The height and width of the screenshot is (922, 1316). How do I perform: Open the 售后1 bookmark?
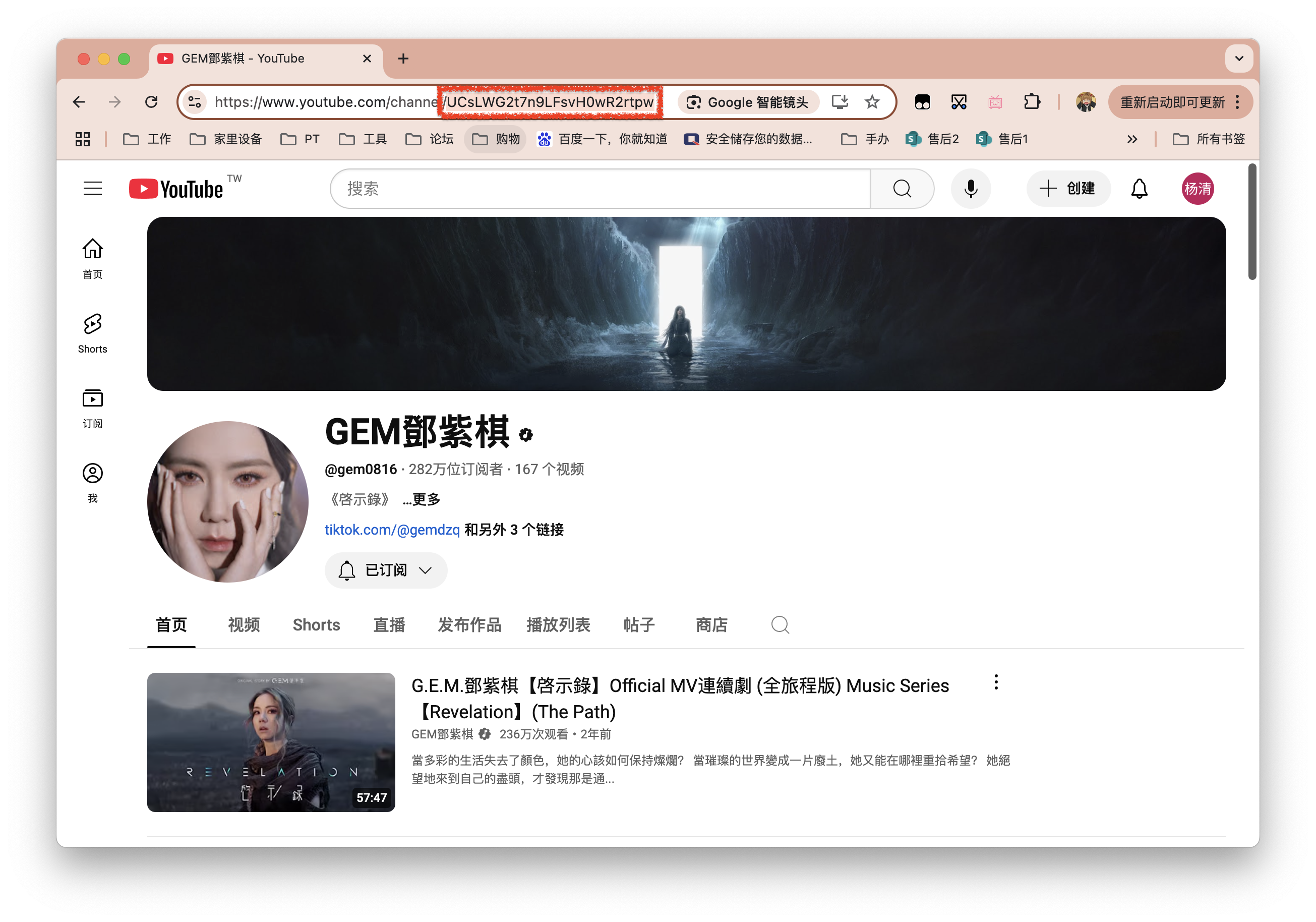point(1002,139)
